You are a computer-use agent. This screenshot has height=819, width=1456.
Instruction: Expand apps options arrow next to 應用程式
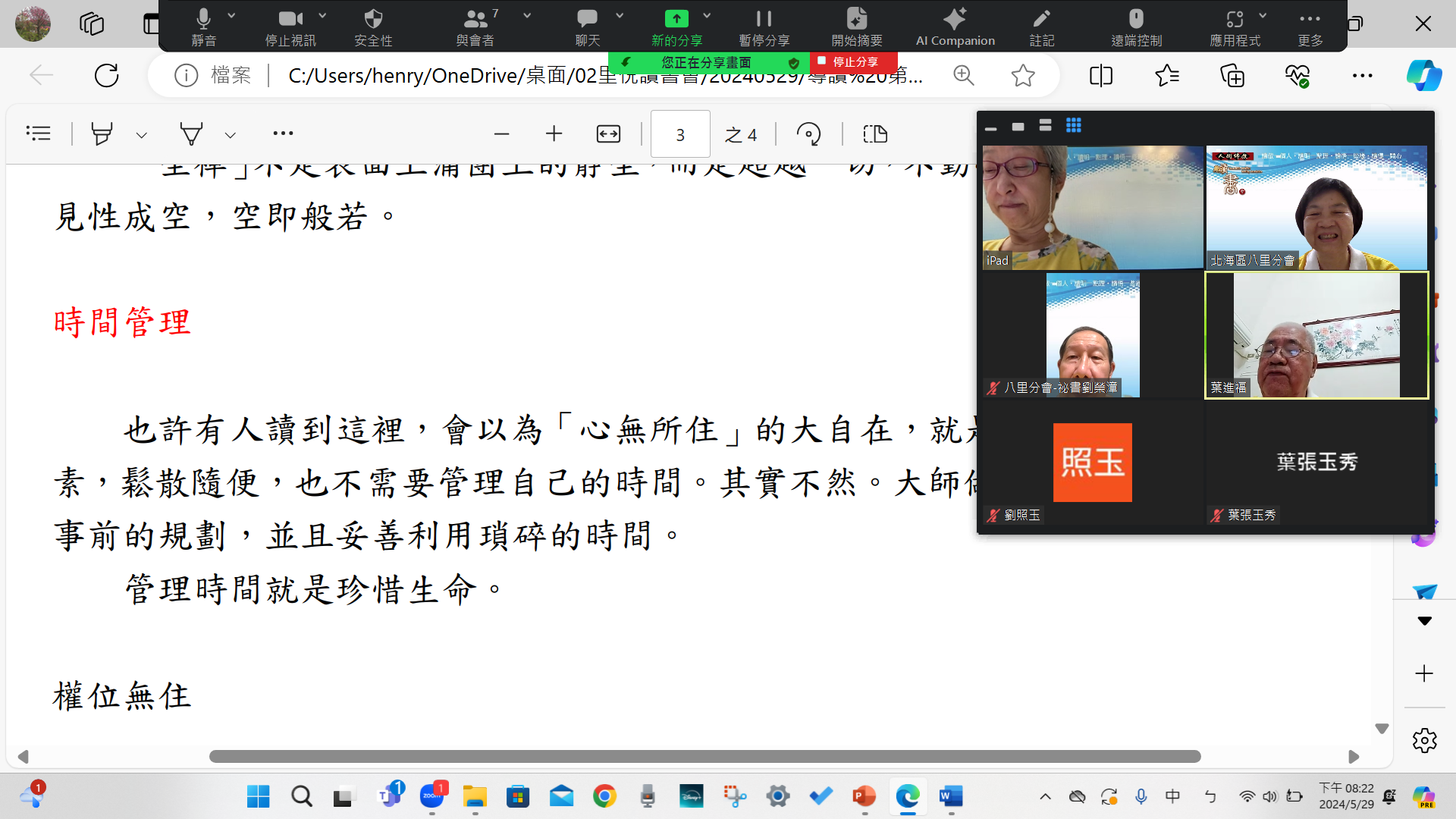click(1263, 15)
